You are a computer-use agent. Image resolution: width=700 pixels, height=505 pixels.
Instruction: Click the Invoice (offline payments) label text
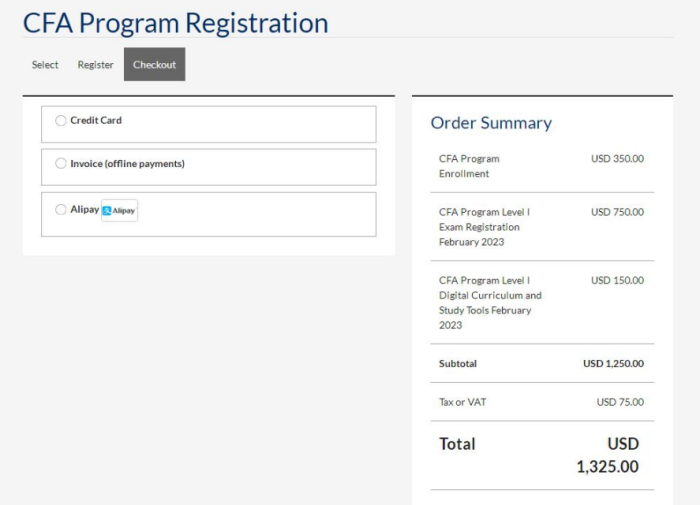click(x=127, y=164)
